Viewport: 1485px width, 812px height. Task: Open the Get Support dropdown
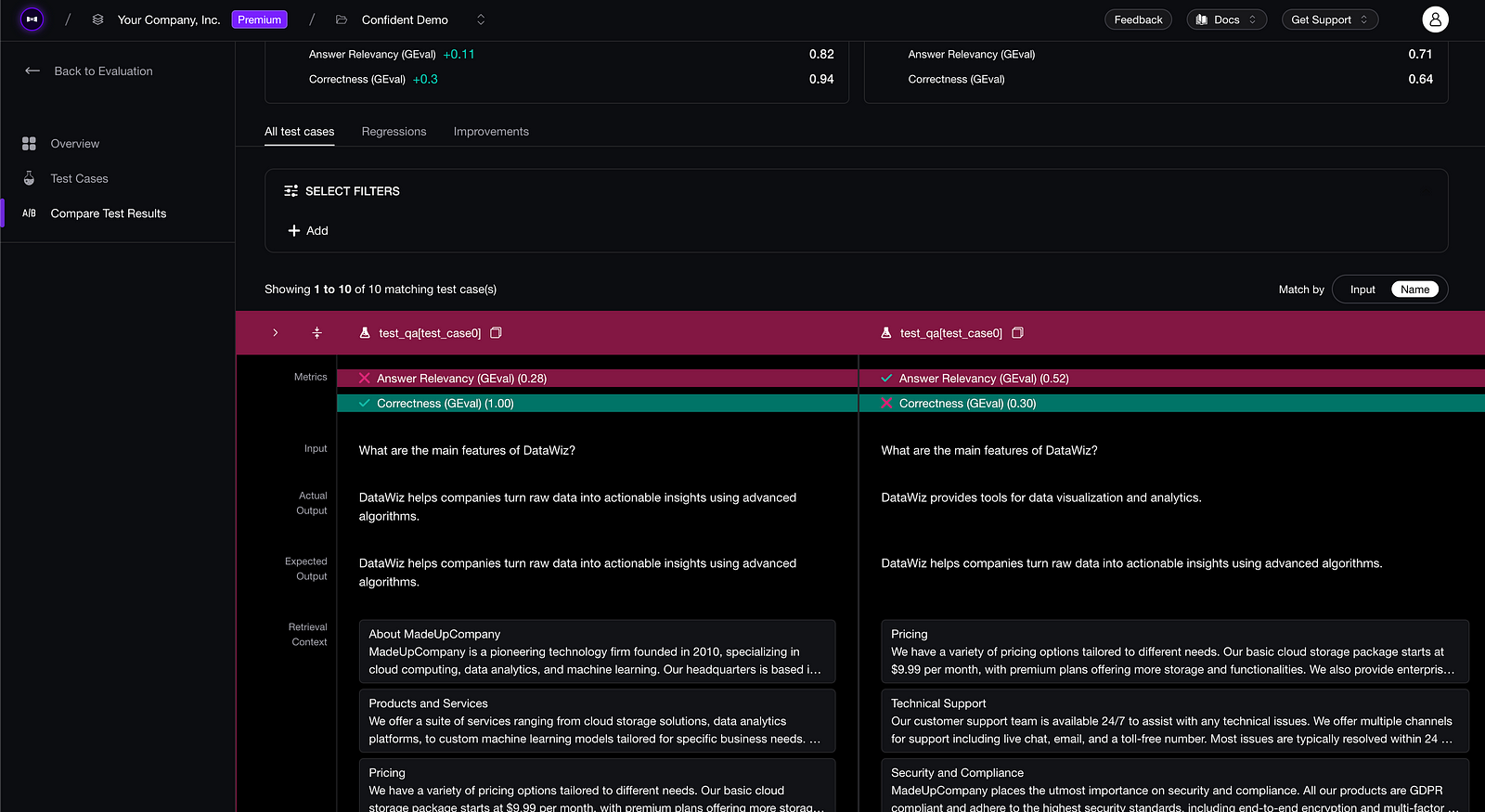coord(1329,19)
